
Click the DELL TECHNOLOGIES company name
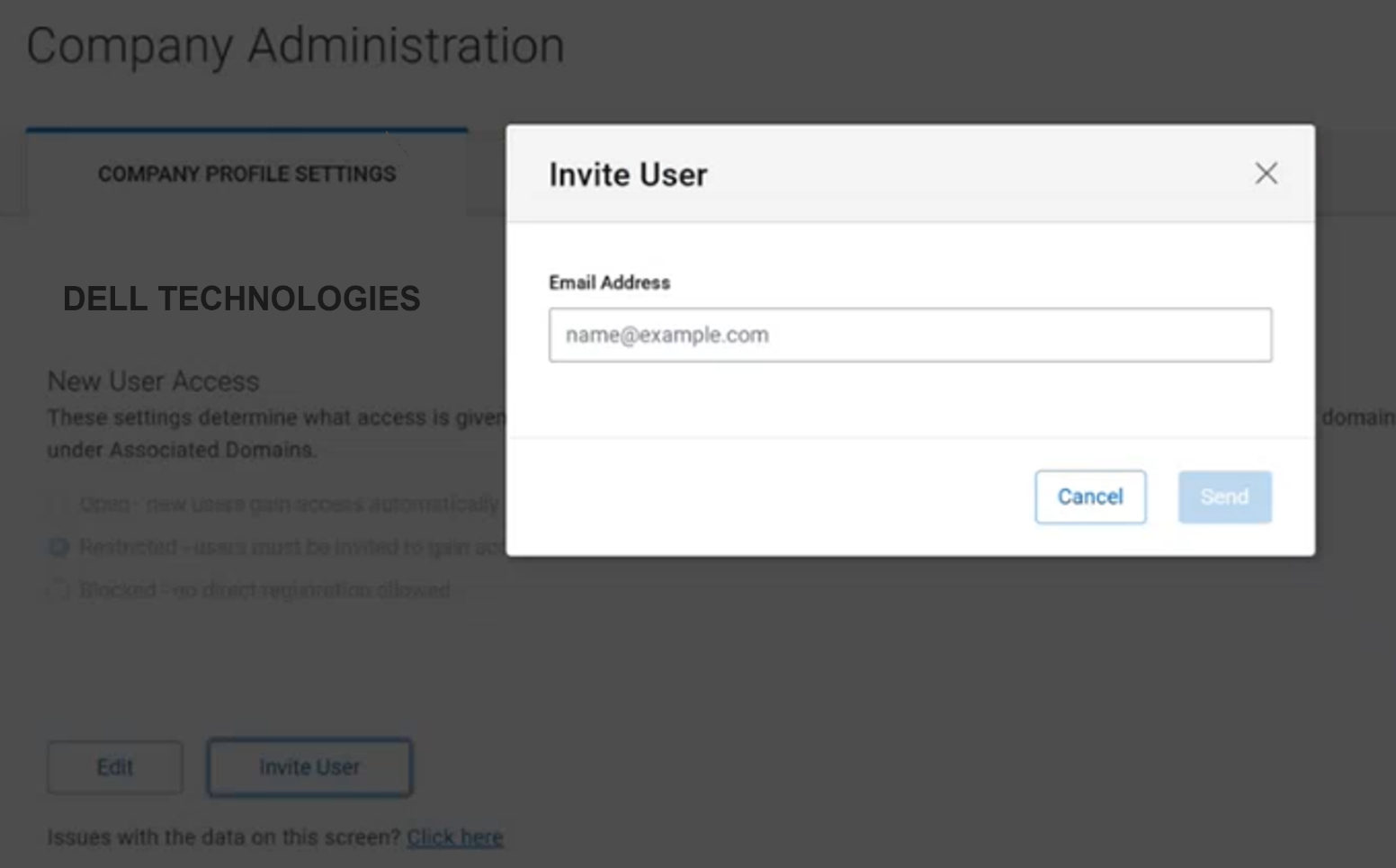pyautogui.click(x=241, y=299)
